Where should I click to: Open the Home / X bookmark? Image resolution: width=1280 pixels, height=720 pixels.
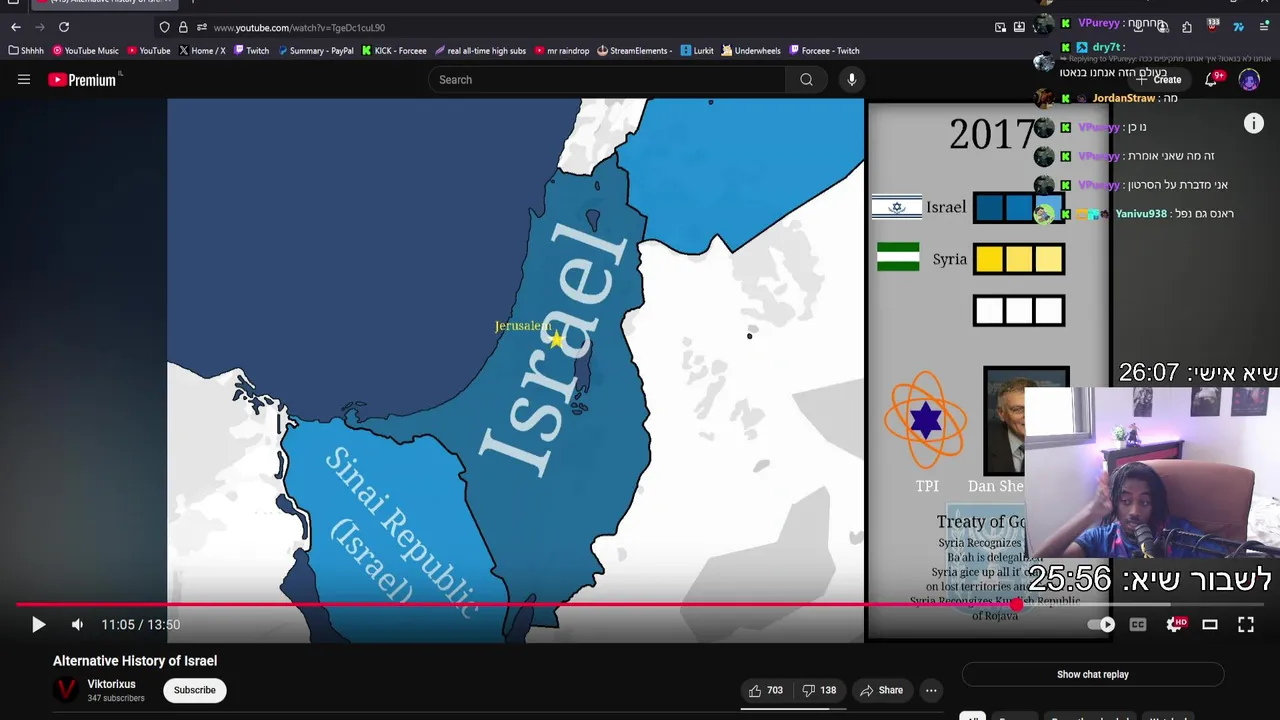[x=202, y=50]
